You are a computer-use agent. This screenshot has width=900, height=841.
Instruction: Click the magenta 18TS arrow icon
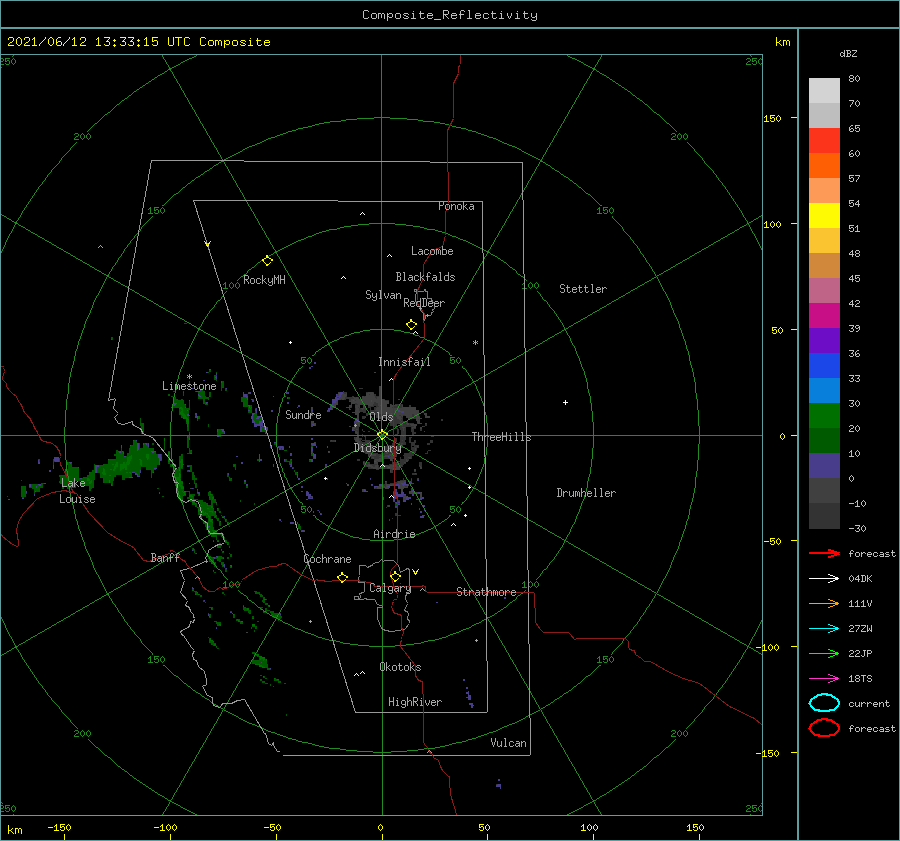(824, 679)
